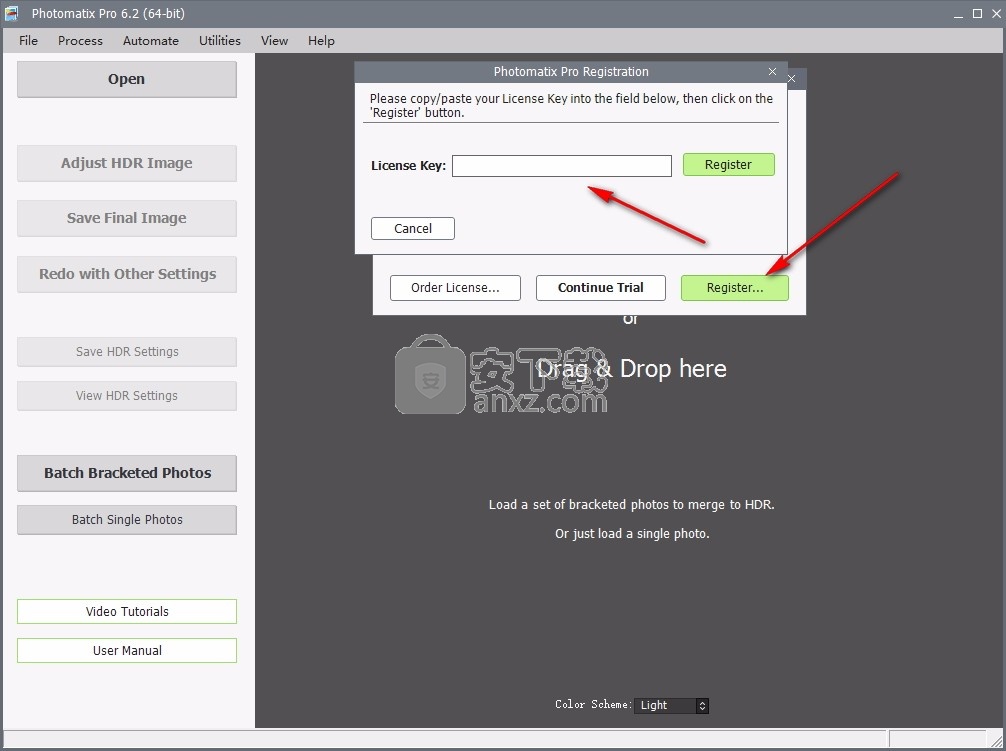Click the Save HDR Settings button
Viewport: 1006px width, 751px height.
(x=126, y=351)
